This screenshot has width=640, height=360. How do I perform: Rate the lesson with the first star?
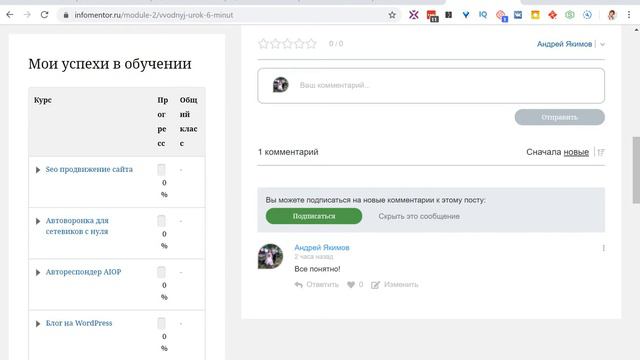click(x=263, y=44)
